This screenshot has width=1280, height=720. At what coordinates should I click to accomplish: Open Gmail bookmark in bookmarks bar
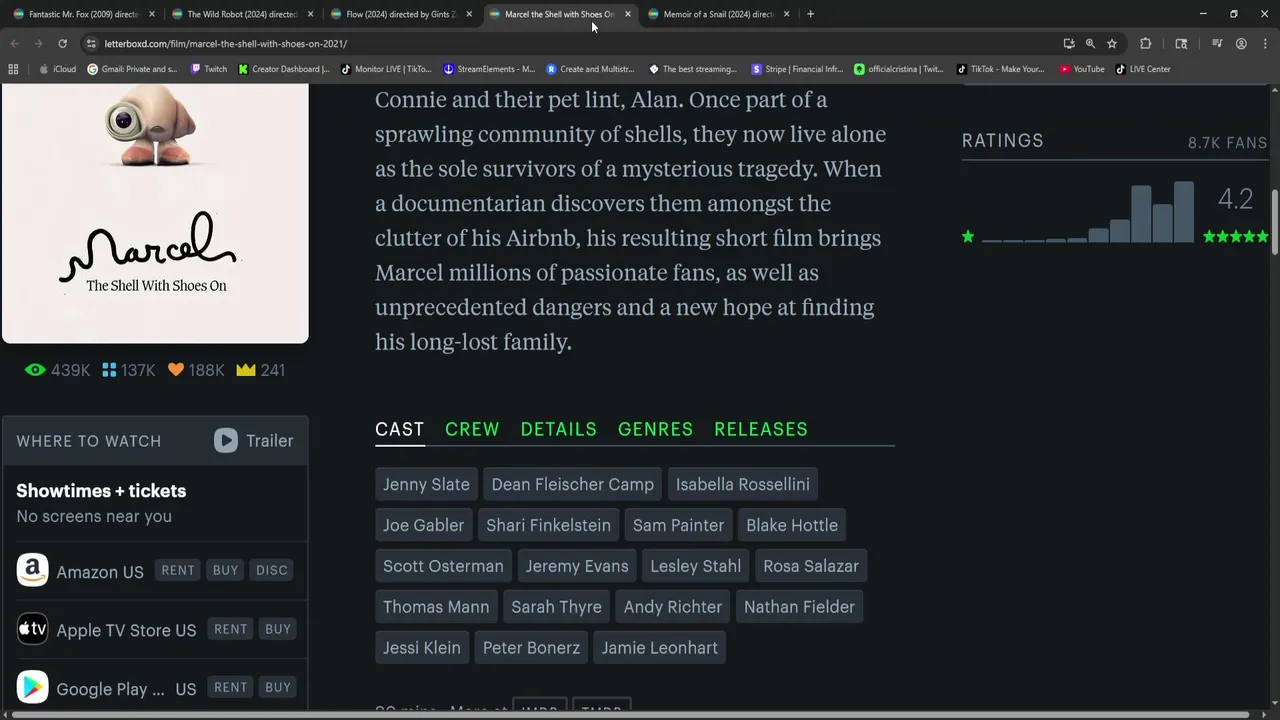pyautogui.click(x=132, y=69)
